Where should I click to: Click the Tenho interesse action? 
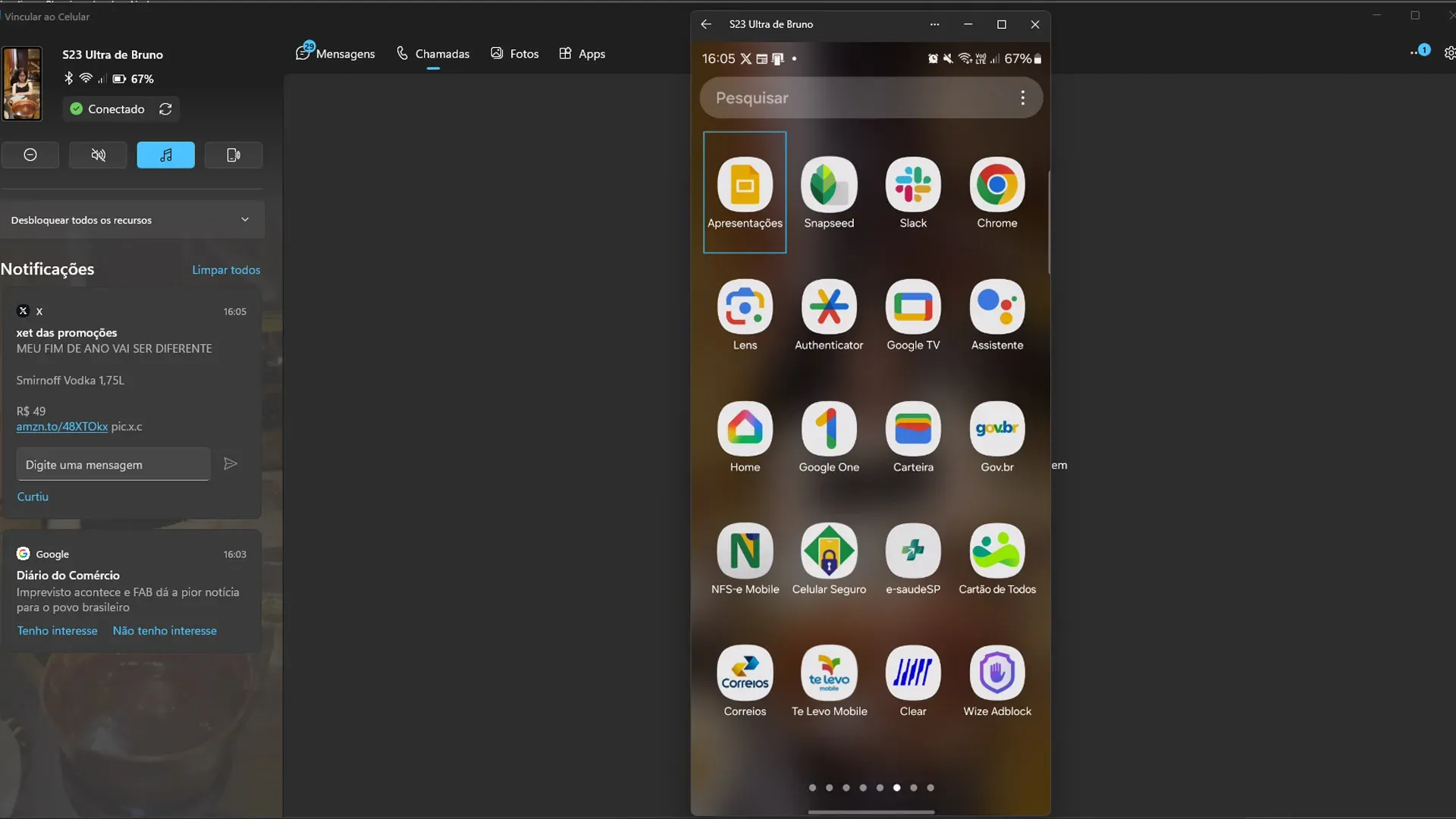coord(57,631)
